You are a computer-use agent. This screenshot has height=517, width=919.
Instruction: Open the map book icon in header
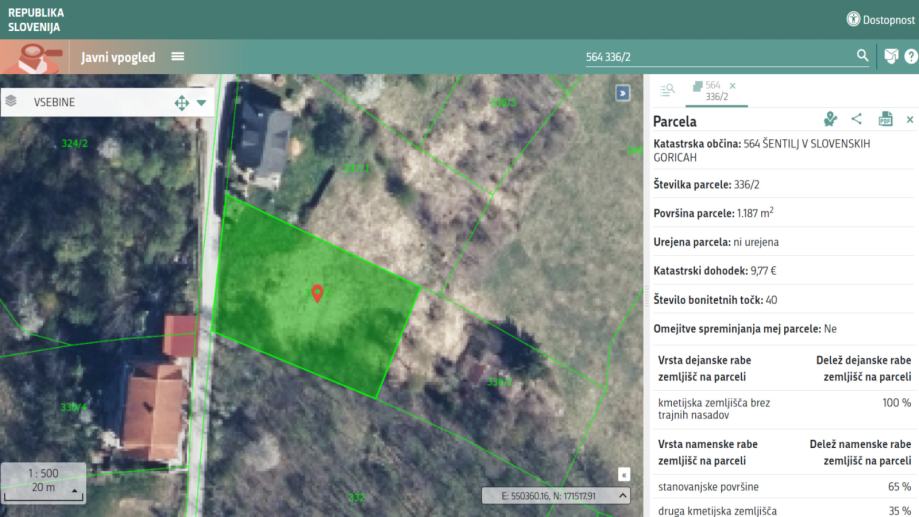891,56
